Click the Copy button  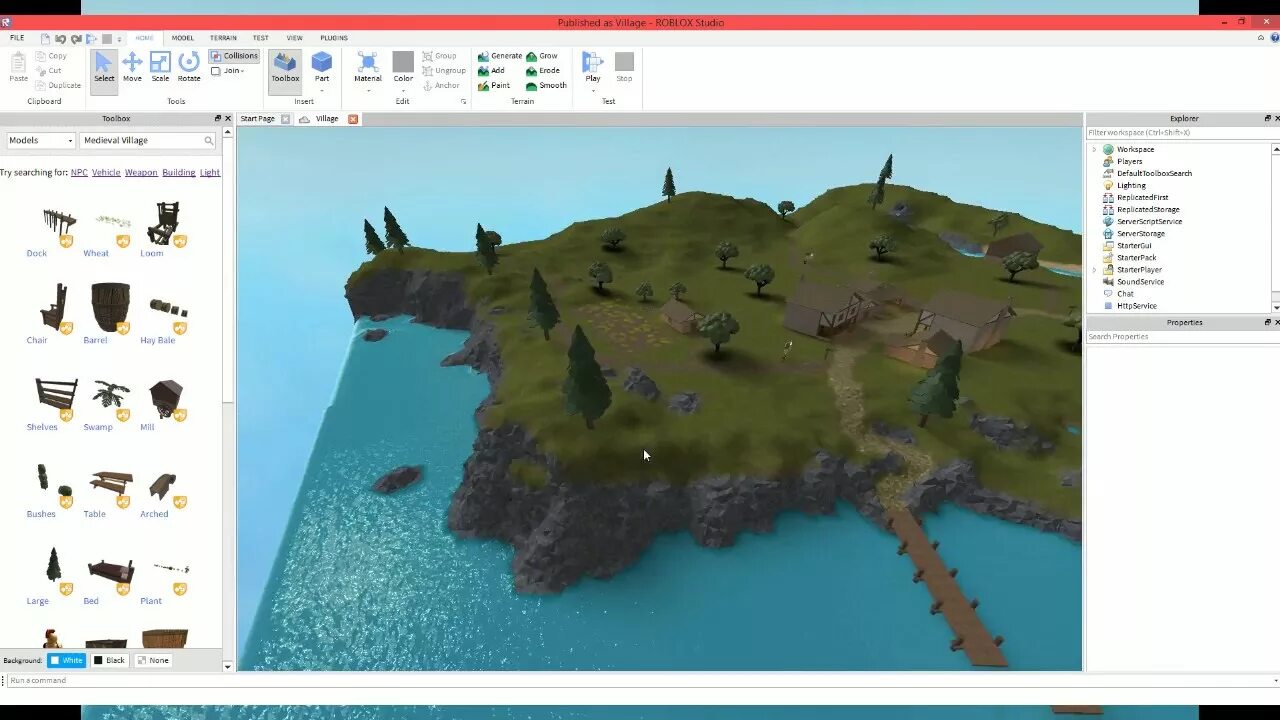(x=51, y=56)
